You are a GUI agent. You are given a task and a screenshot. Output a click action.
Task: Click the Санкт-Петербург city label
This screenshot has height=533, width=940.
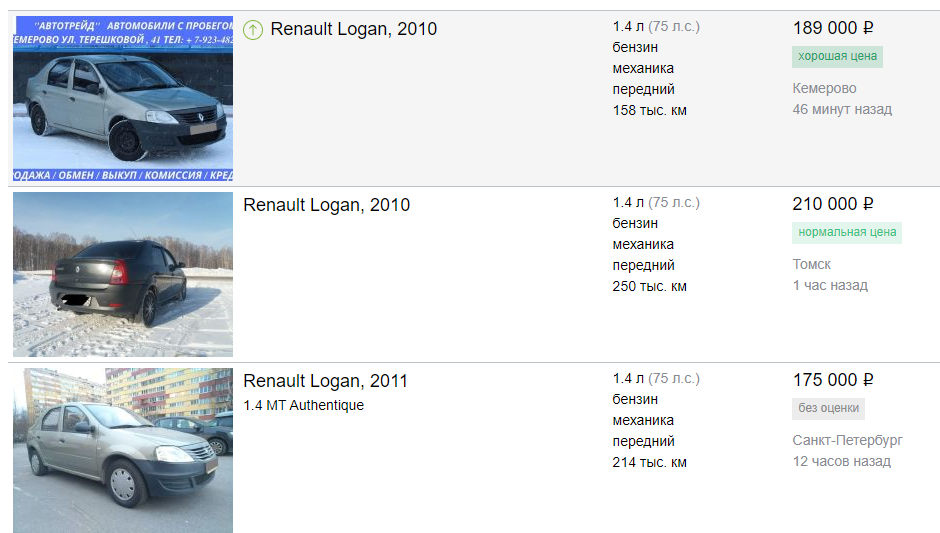click(847, 440)
